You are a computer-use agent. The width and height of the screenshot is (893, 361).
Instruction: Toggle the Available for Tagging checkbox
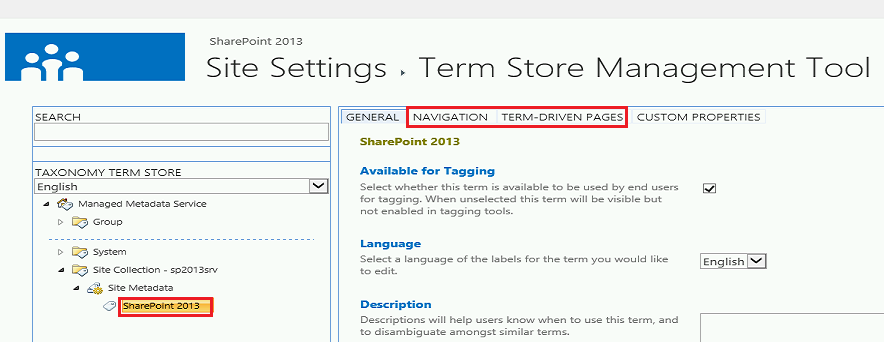point(710,188)
